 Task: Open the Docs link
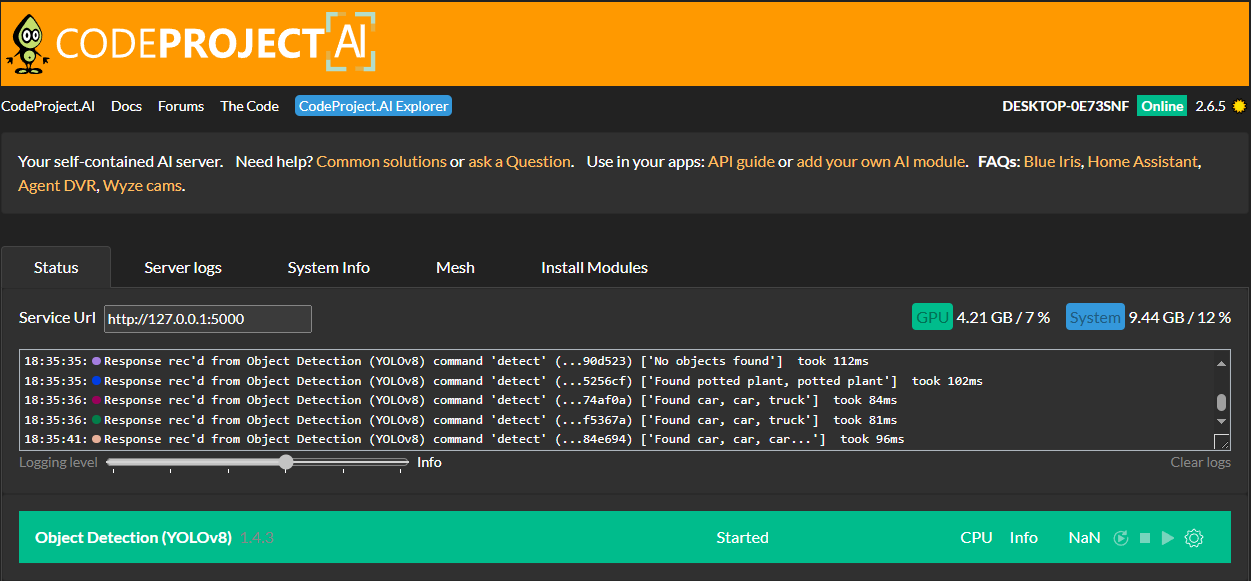coord(126,106)
